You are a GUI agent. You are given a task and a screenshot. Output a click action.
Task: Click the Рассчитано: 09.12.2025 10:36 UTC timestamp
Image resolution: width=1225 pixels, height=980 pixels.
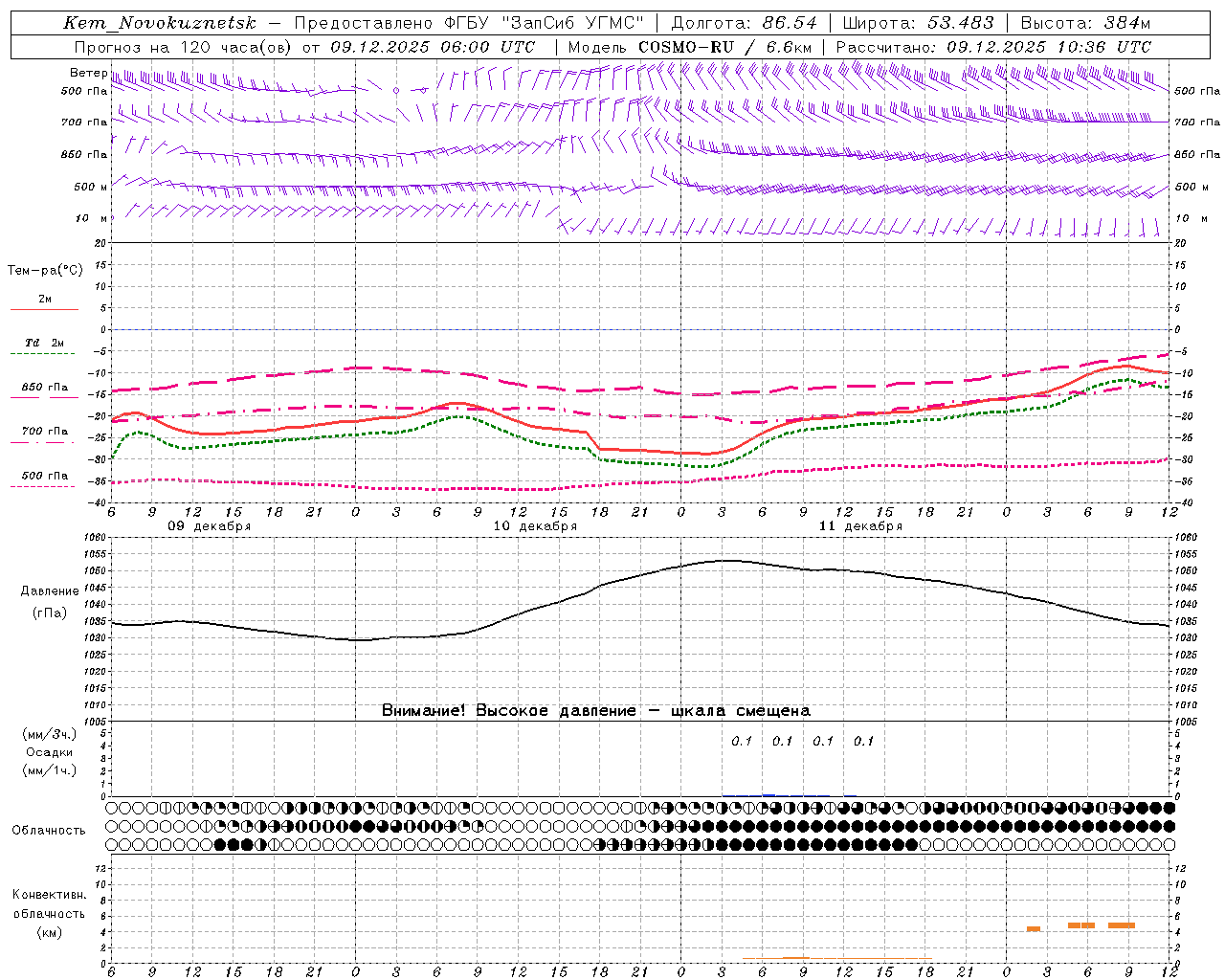coord(993,47)
